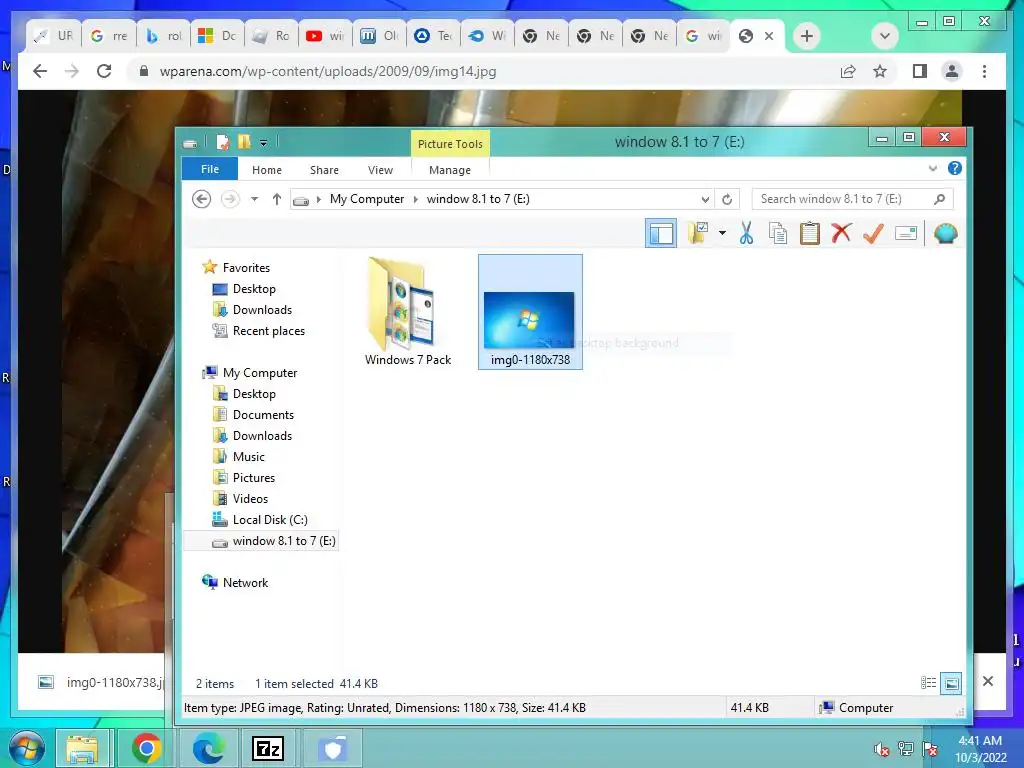Open the Explorer address bar history dropdown
Viewport: 1024px width, 768px height.
705,199
